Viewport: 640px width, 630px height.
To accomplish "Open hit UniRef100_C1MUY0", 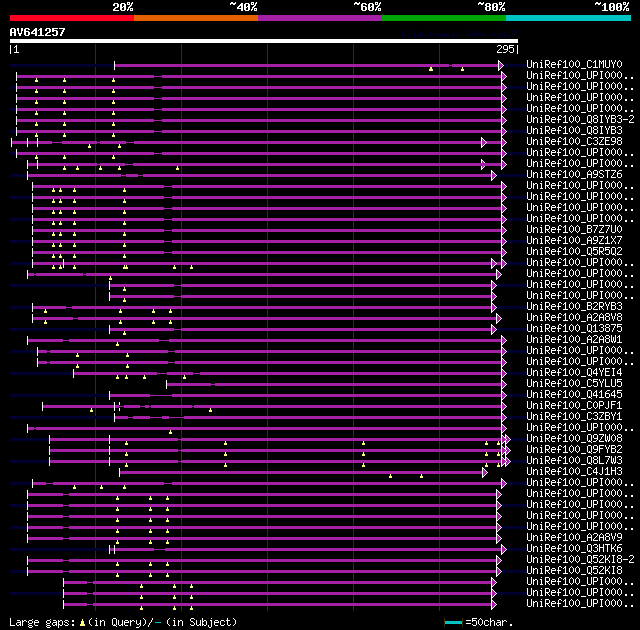I will click(574, 64).
